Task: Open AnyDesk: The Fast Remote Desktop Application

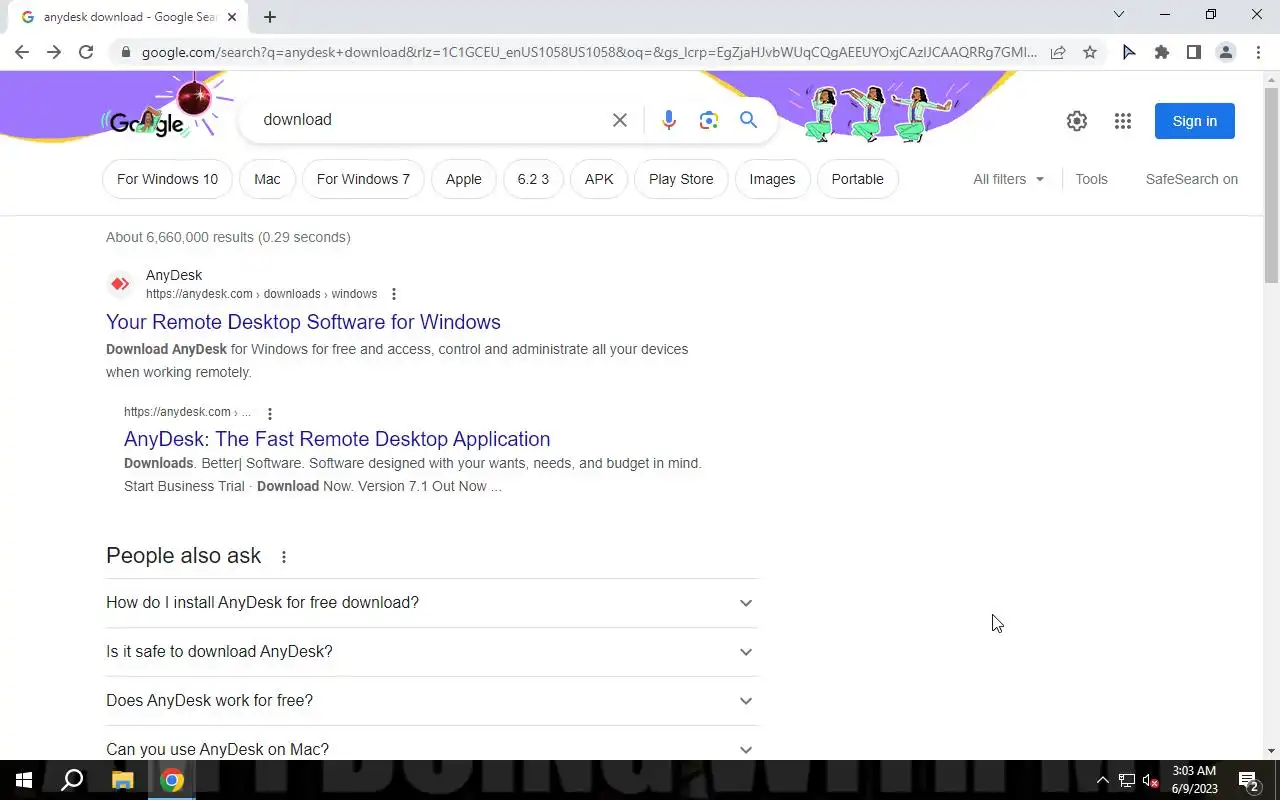Action: click(337, 439)
